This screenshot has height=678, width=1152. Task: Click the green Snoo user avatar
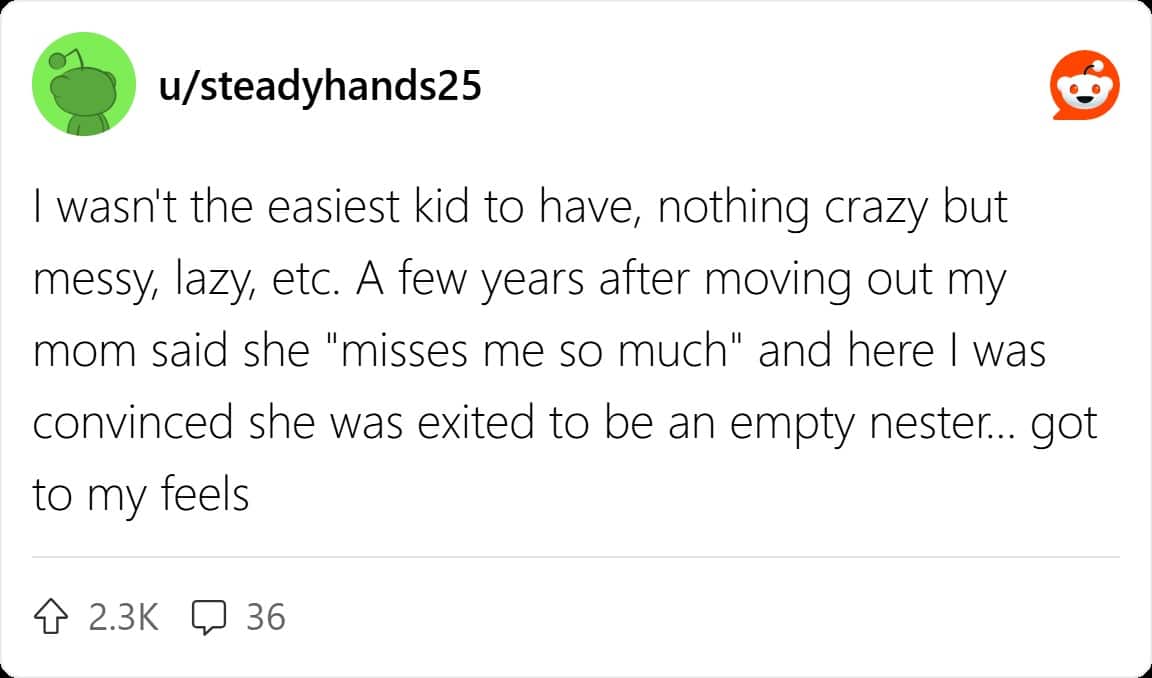click(84, 84)
